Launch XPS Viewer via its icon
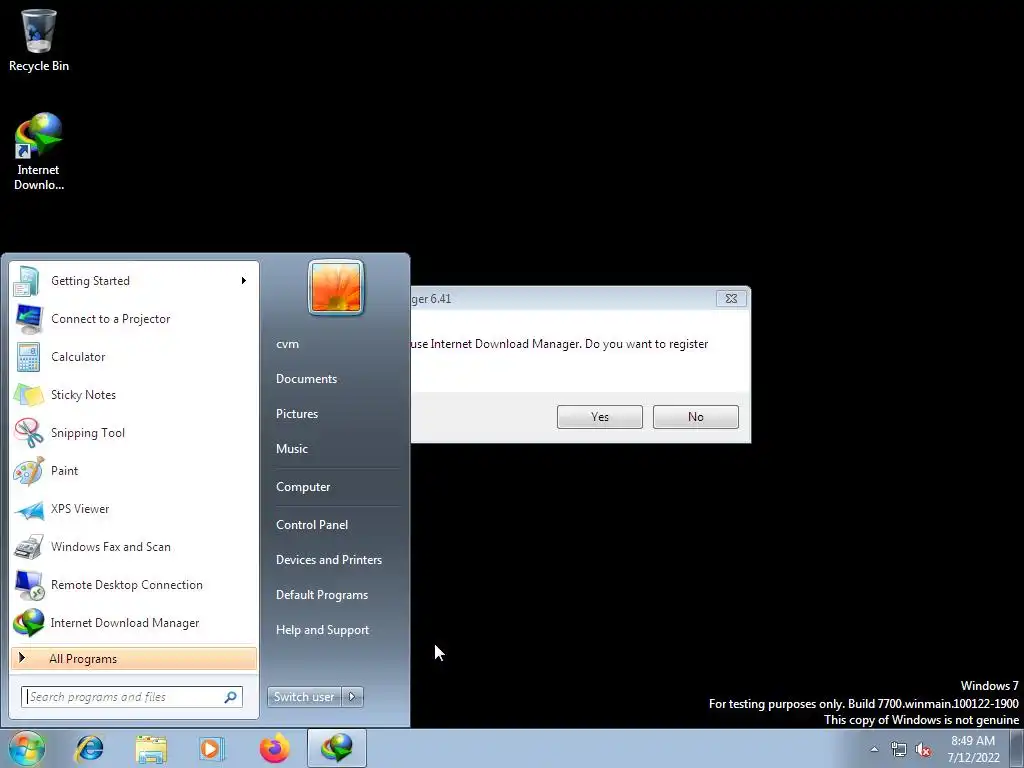This screenshot has height=768, width=1024. [x=29, y=509]
